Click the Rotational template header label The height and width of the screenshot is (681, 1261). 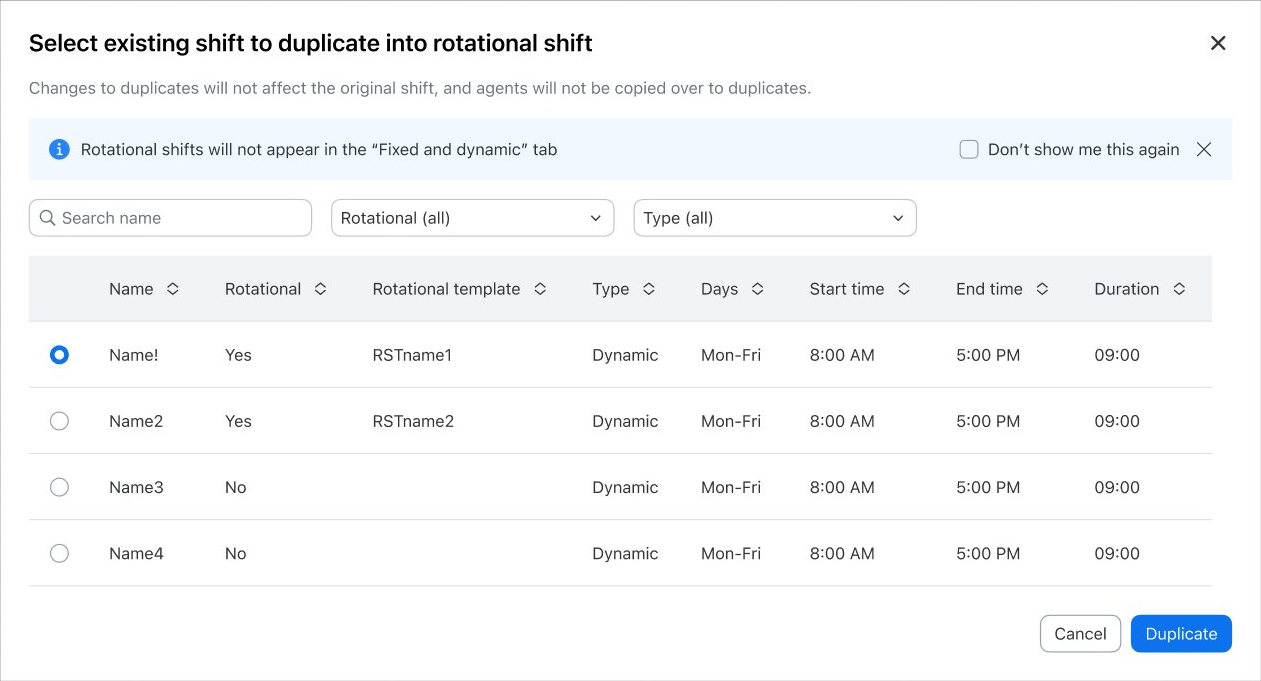pos(446,289)
